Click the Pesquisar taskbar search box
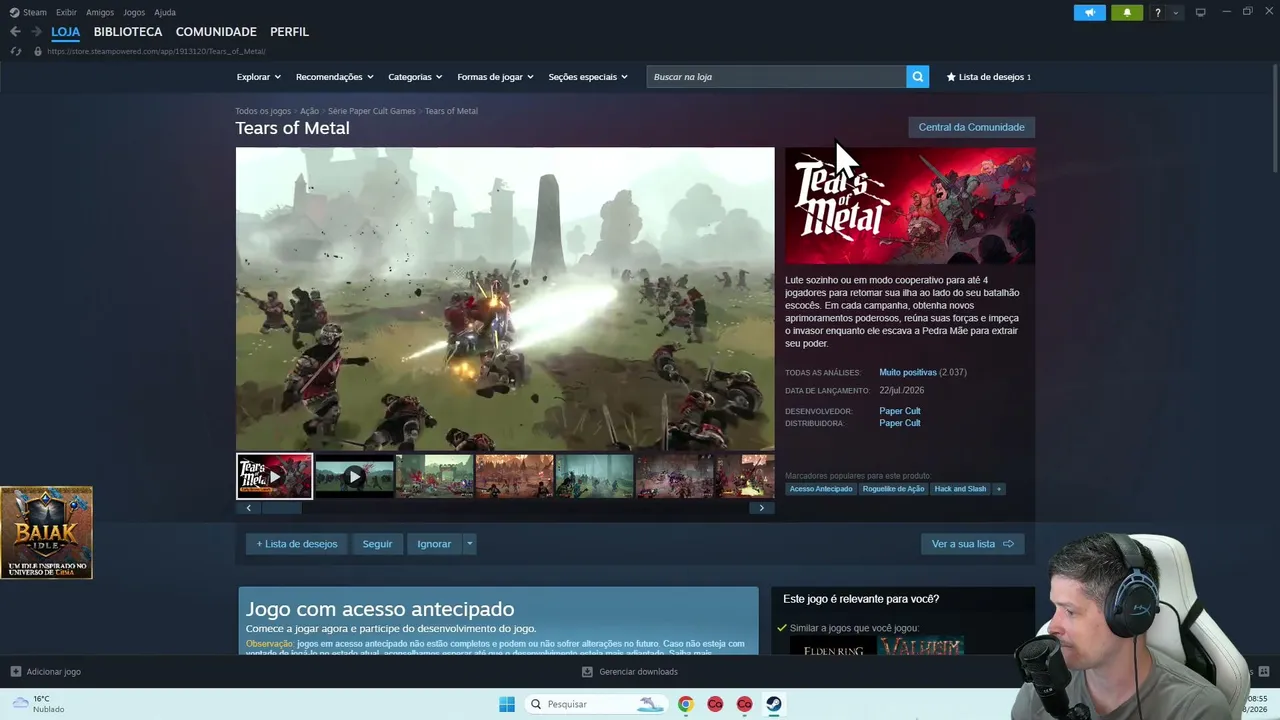Image resolution: width=1280 pixels, height=720 pixels. (x=596, y=704)
